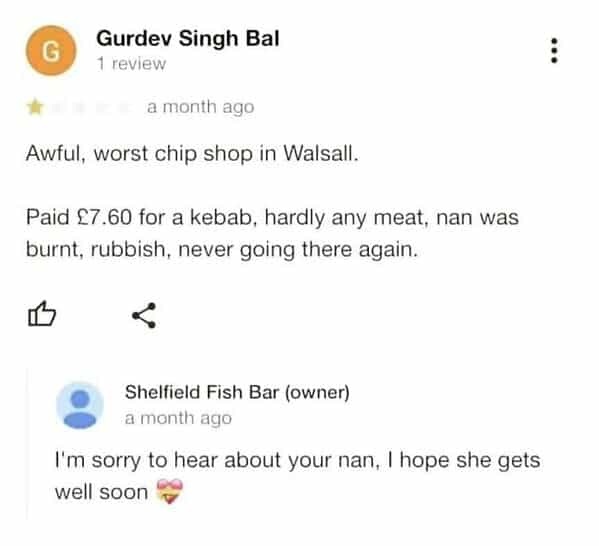Open the three-dot review options menu
The height and width of the screenshot is (546, 599).
tap(554, 50)
